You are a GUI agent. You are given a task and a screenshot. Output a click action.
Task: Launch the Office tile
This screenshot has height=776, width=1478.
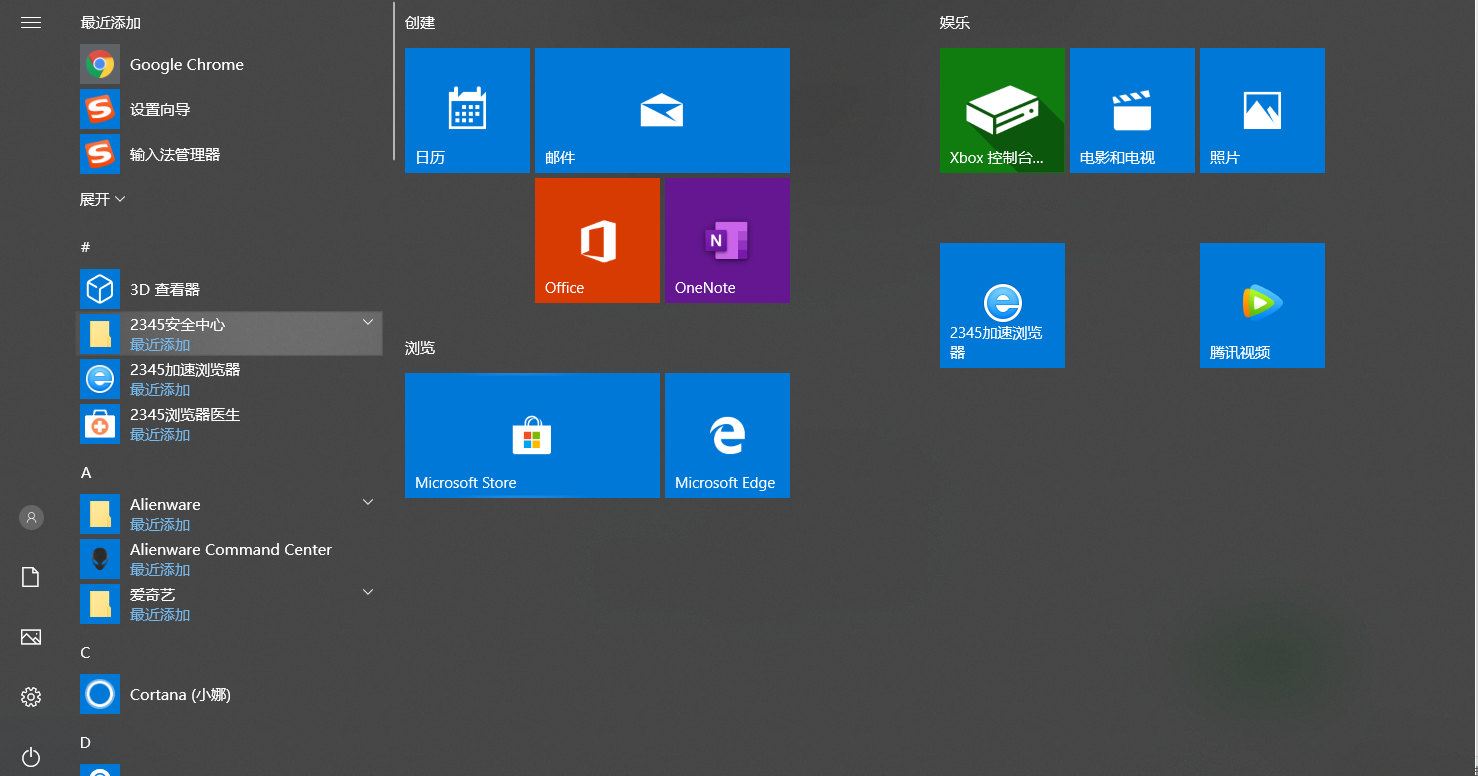click(597, 240)
